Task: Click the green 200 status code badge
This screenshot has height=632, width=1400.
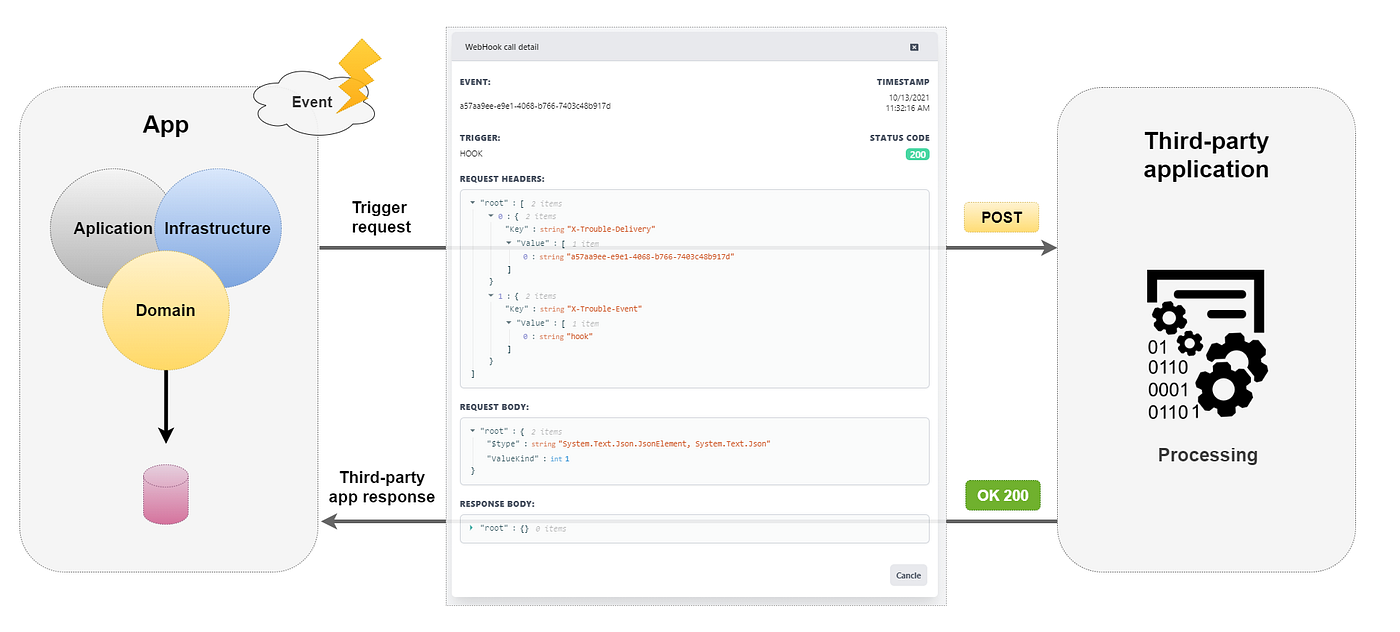Action: pyautogui.click(x=917, y=154)
